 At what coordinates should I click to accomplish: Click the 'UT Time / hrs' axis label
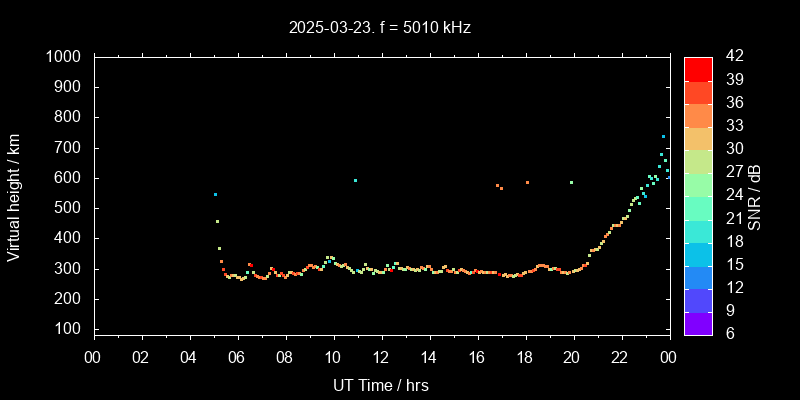coord(381,385)
